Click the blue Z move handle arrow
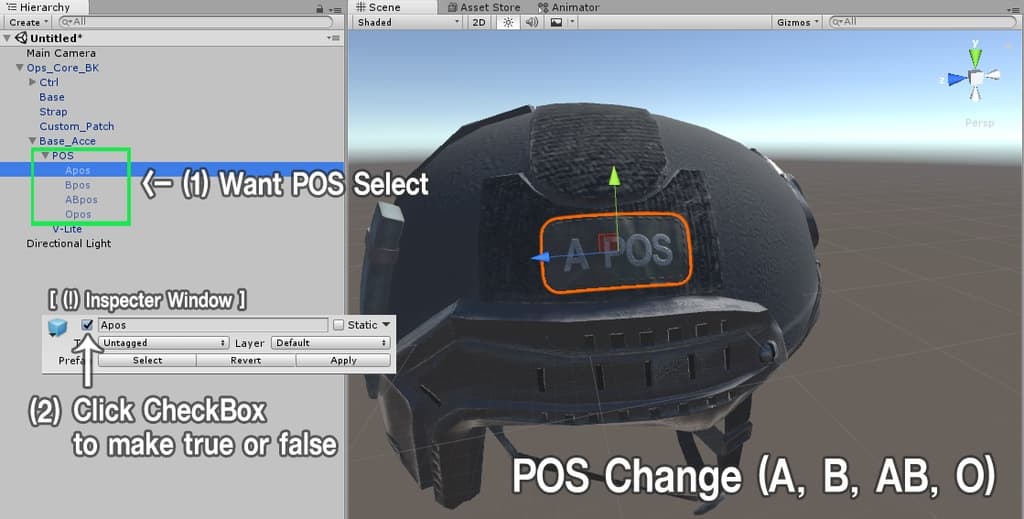1024x519 pixels. (x=539, y=258)
